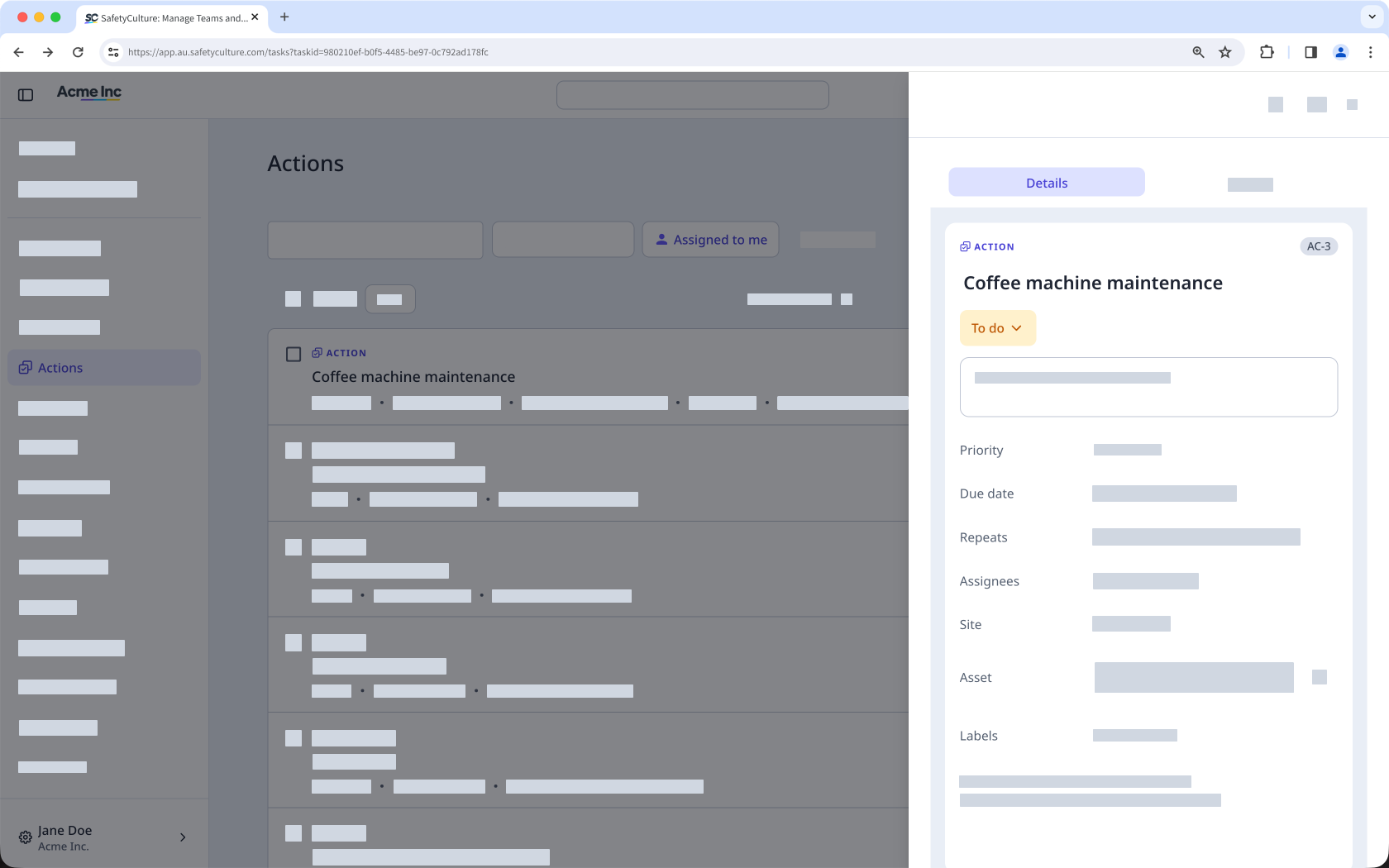Viewport: 1389px width, 868px height.
Task: Open a new browser tab
Action: (x=284, y=17)
